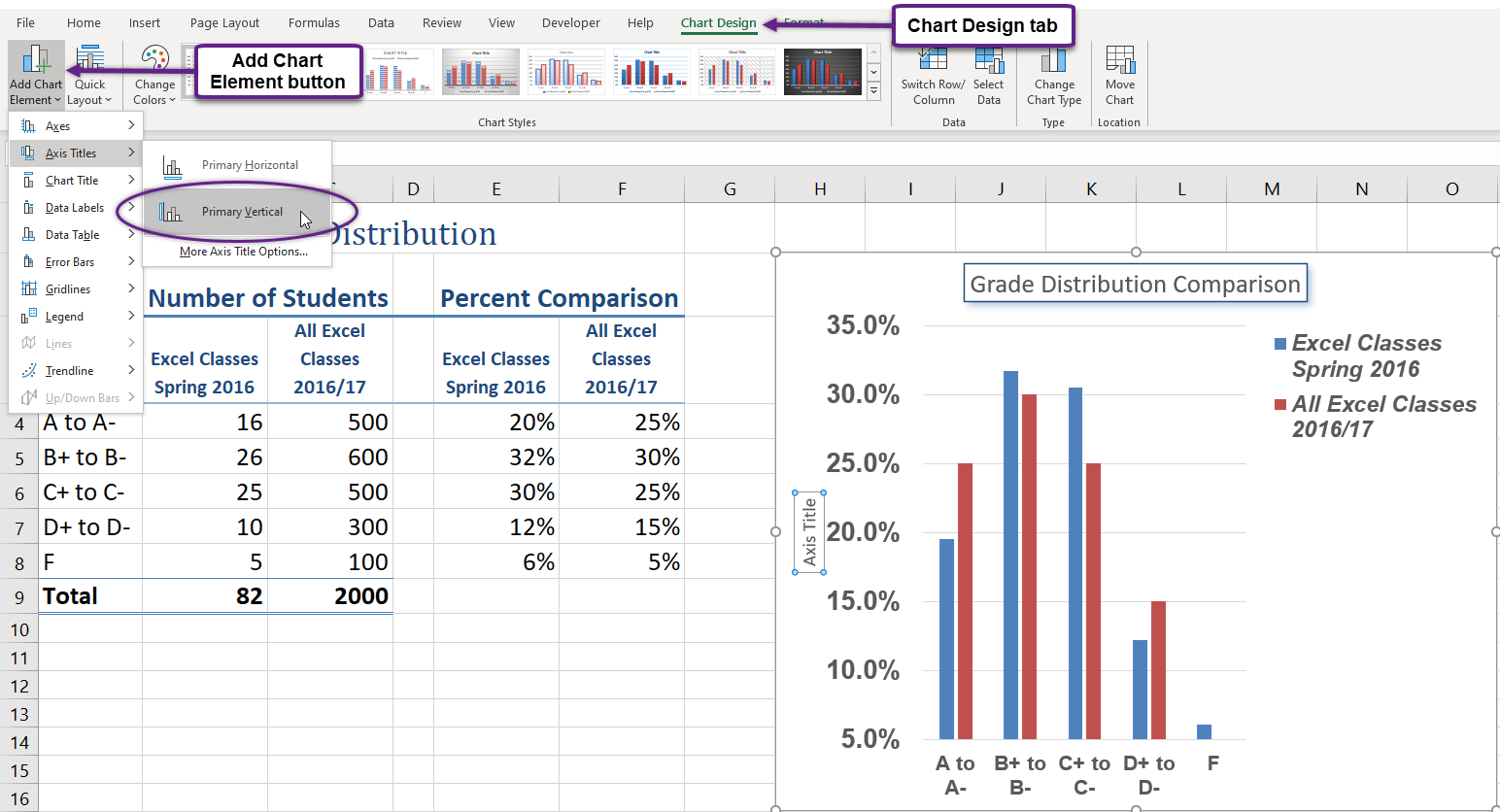
Task: Open the Data ribbon tab
Action: coord(381,22)
